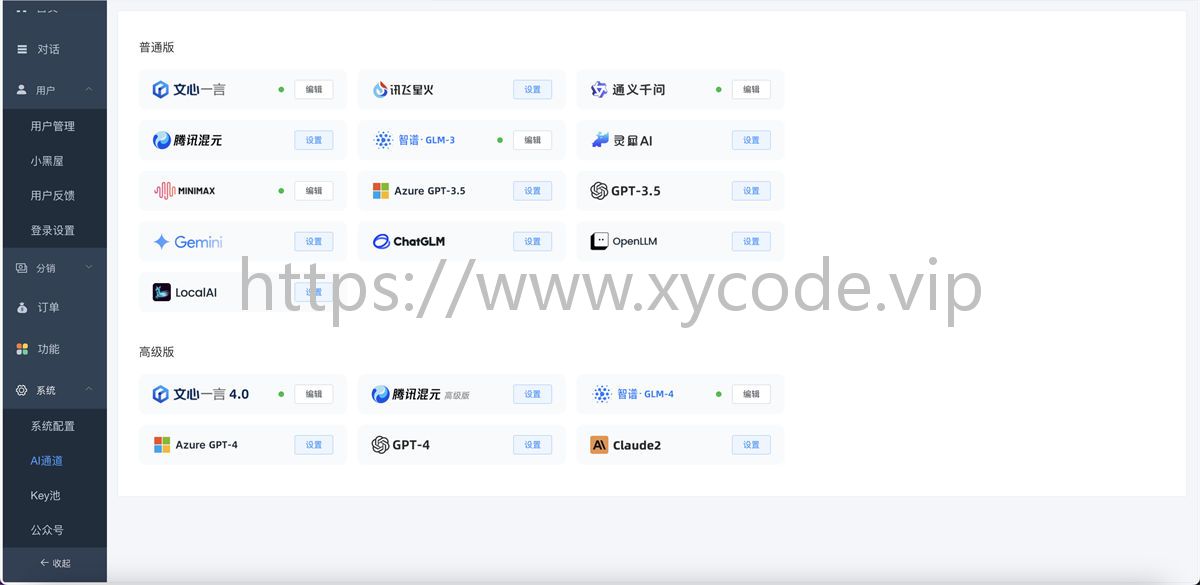The width and height of the screenshot is (1200, 585).
Task: Open 用户反馈 in the sidebar
Action: (53, 196)
